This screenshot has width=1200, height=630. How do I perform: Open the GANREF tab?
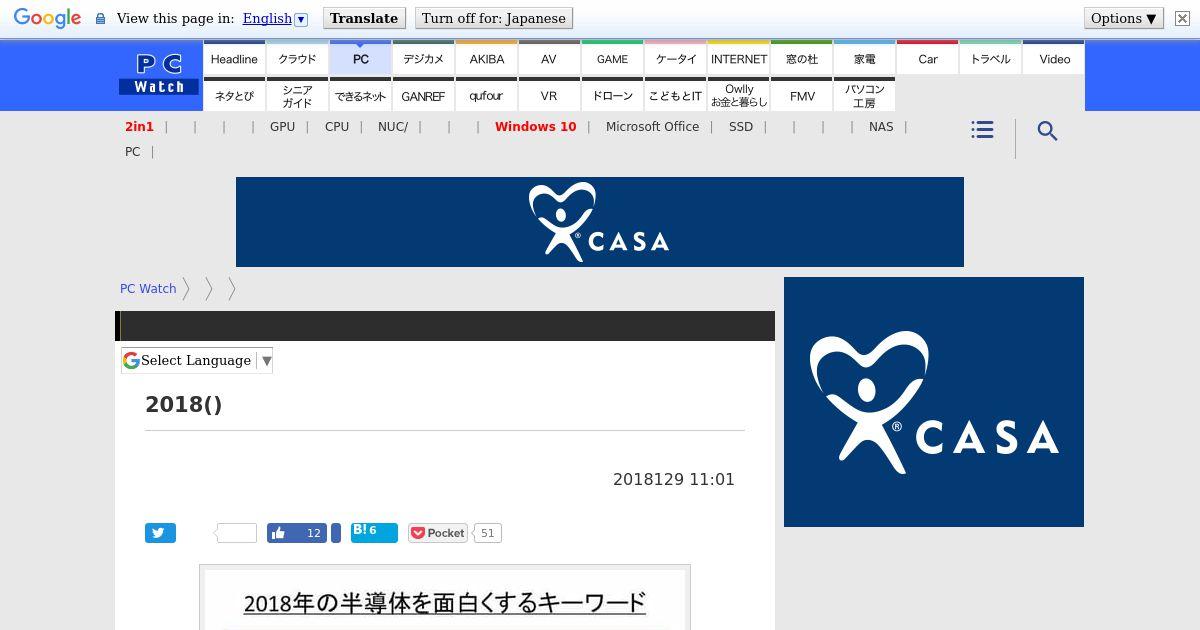point(423,95)
